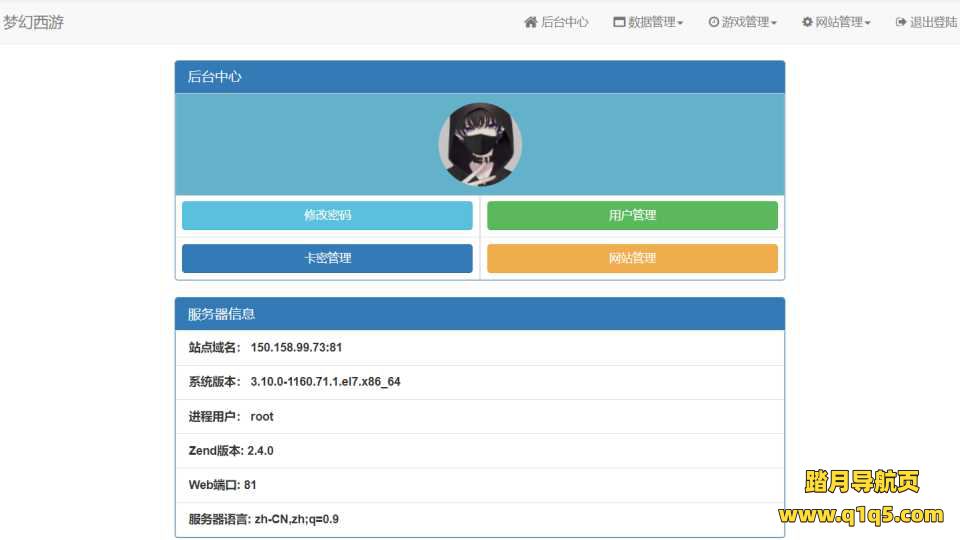Click the Web端口: 81 row
The width and height of the screenshot is (960, 540).
tap(480, 486)
